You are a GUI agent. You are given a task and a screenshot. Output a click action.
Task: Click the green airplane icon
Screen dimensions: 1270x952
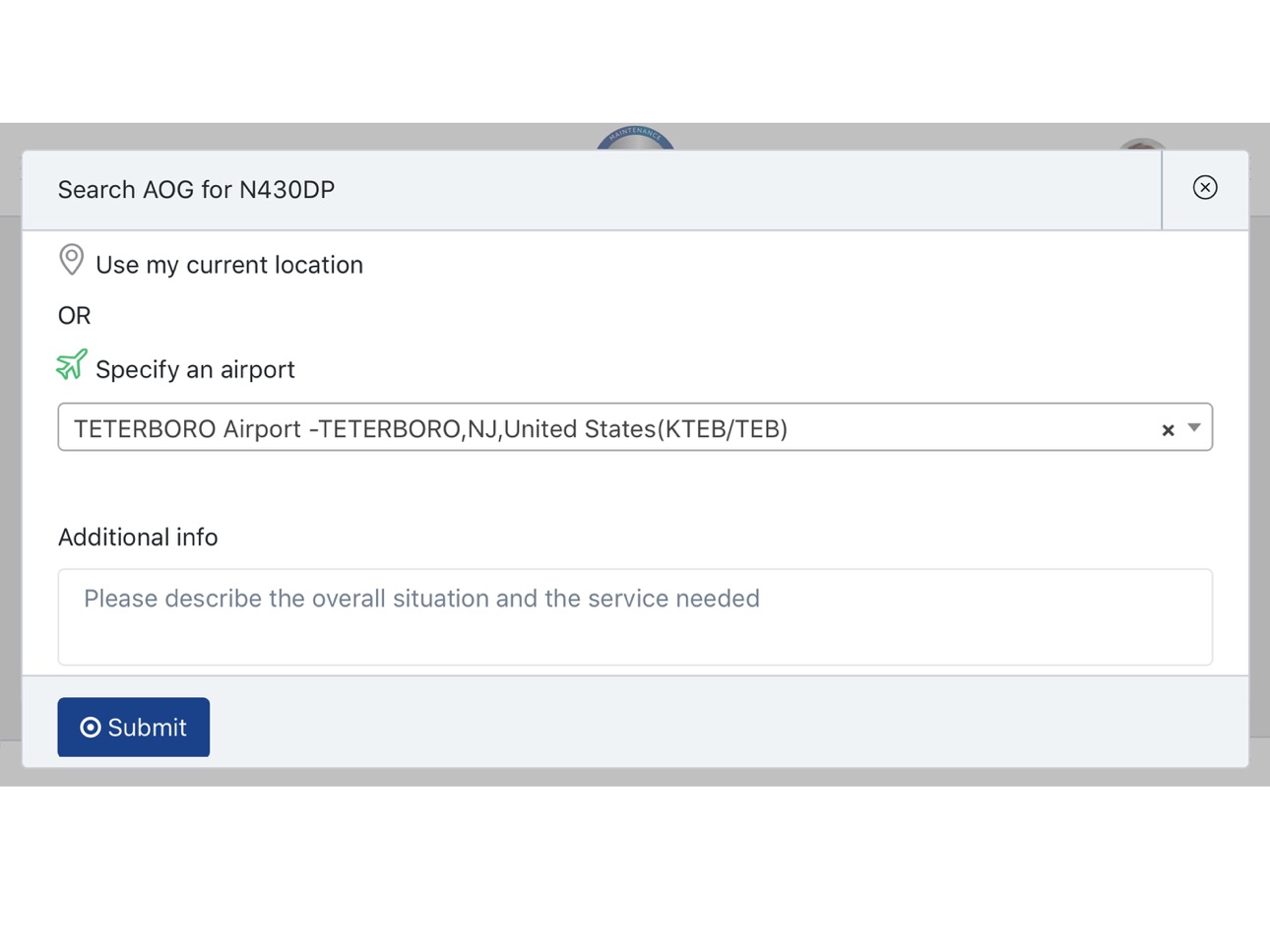(71, 364)
